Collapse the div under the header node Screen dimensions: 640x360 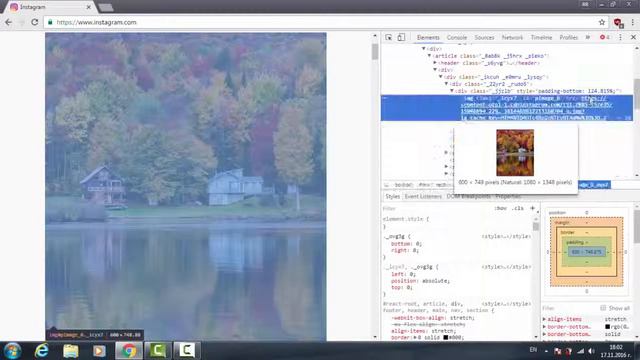point(435,70)
